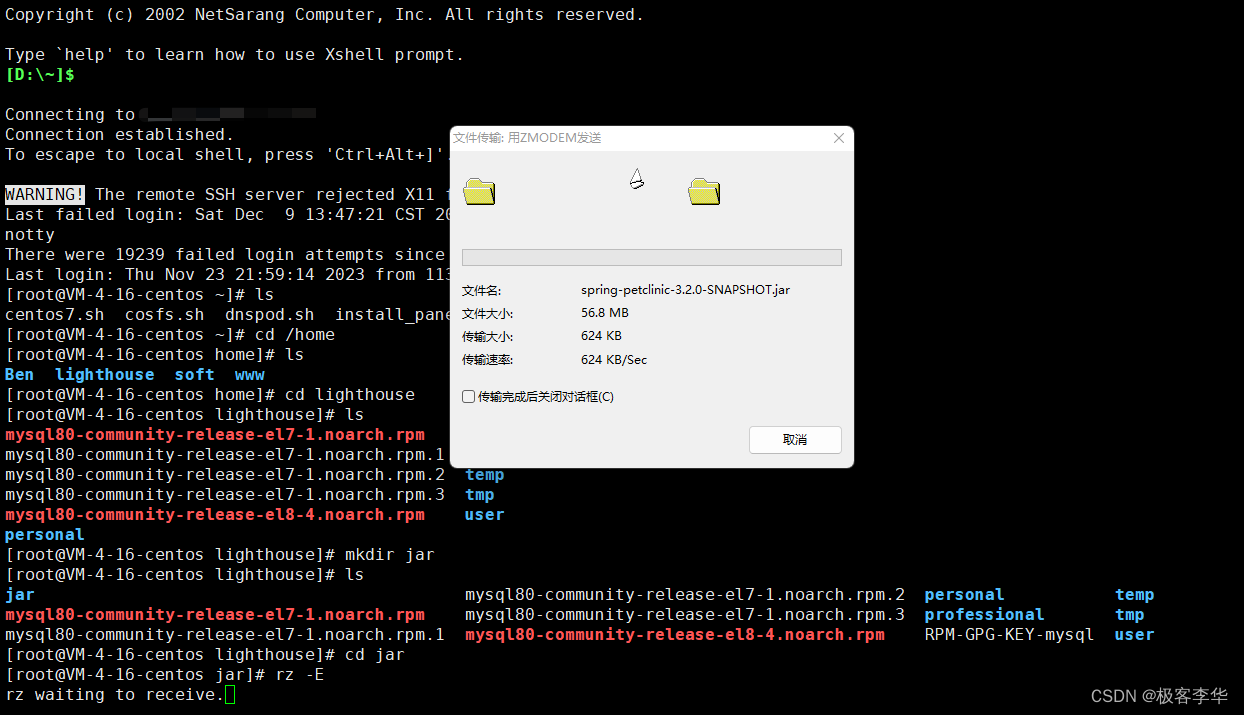Click the yellow destination folder icon
This screenshot has width=1244, height=715.
point(704,190)
